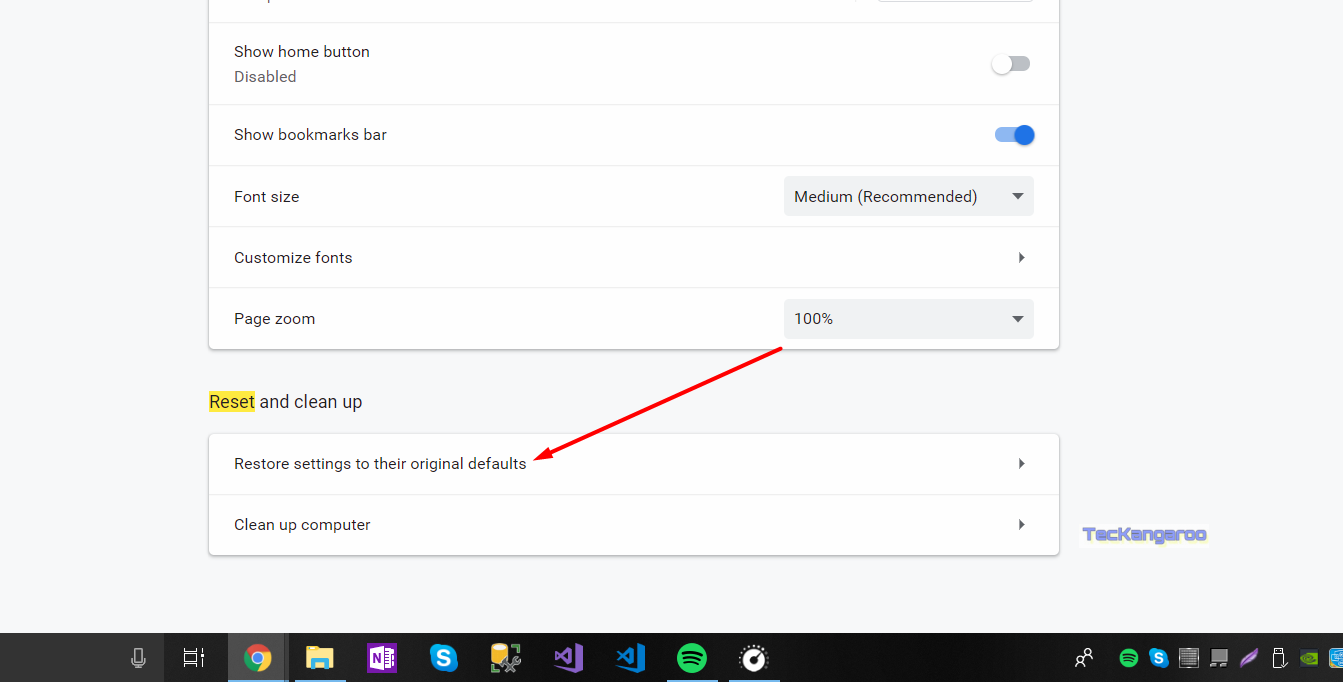The width and height of the screenshot is (1343, 682).
Task: Click the purple feather tray icon
Action: click(x=1248, y=658)
